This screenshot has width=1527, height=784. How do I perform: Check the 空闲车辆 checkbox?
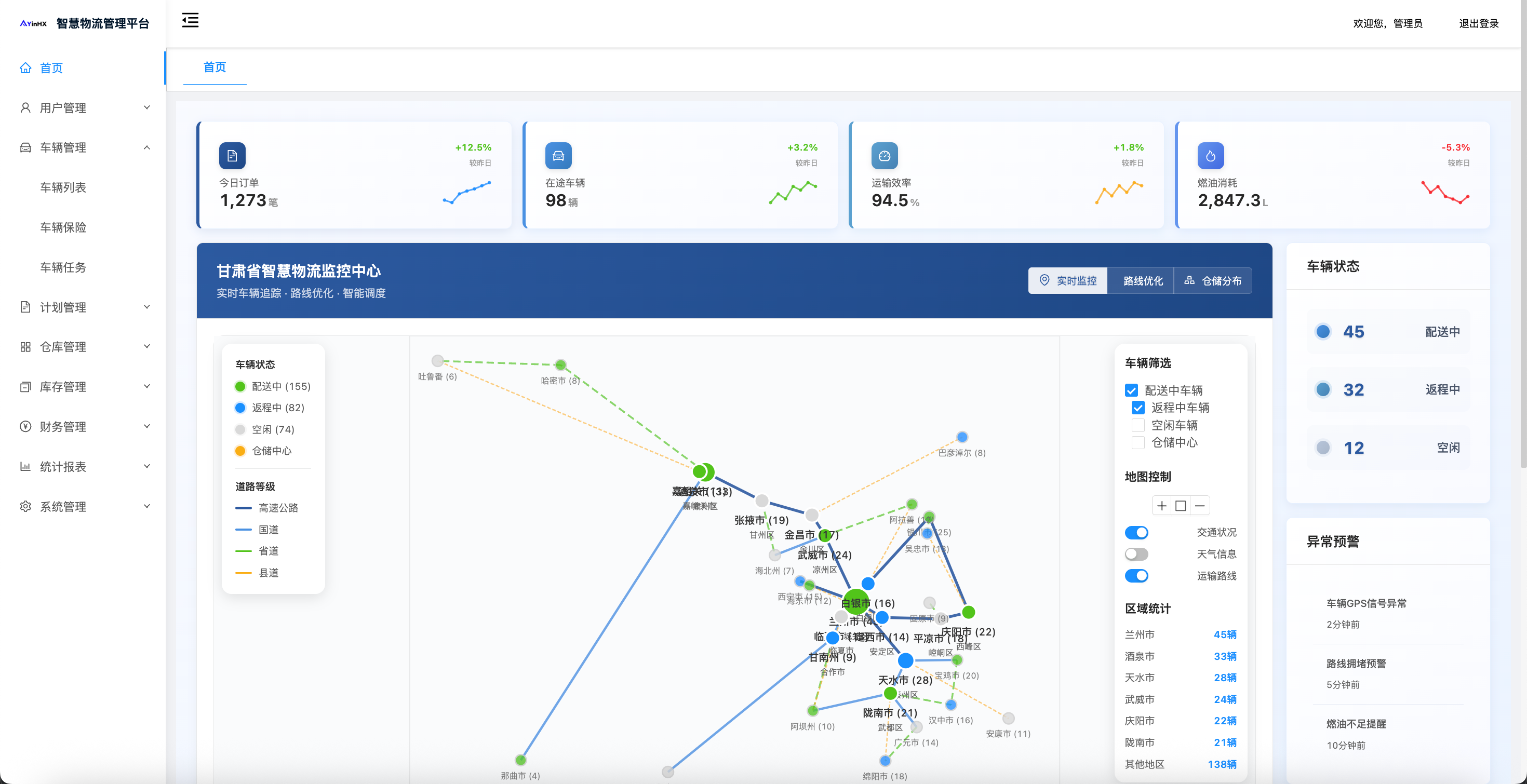pos(1137,425)
